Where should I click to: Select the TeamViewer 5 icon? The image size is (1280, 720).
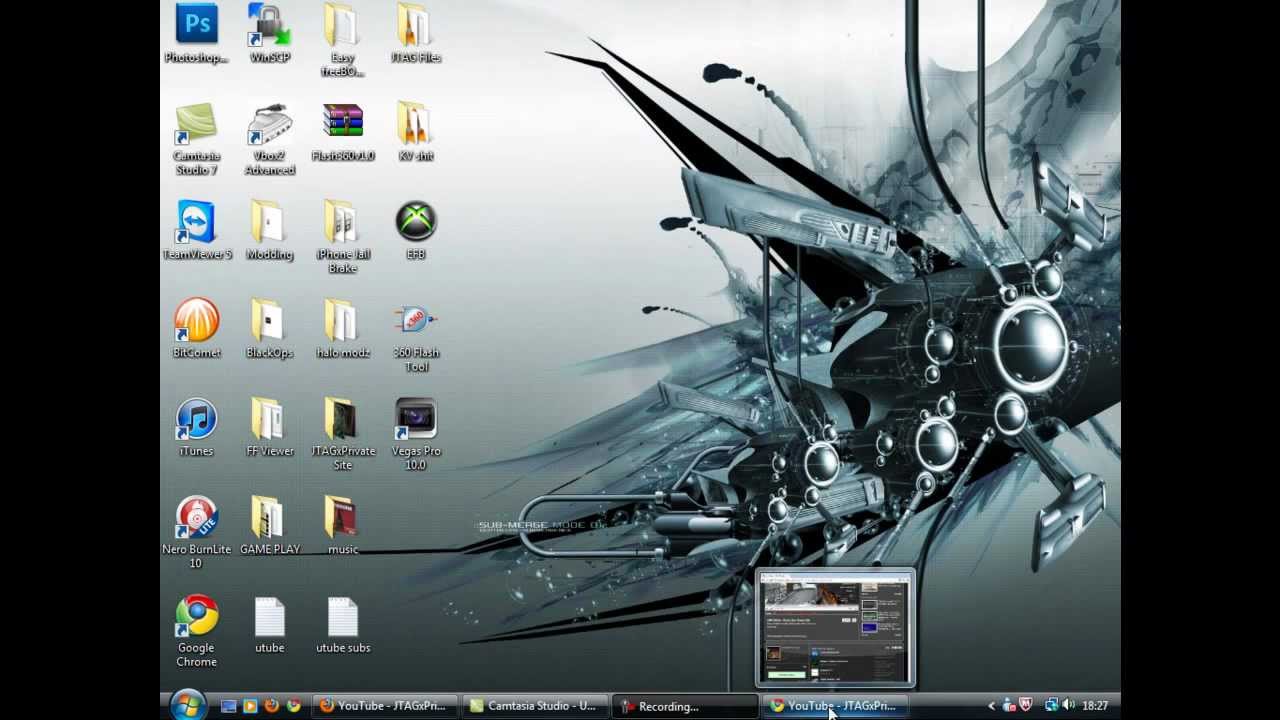(x=197, y=231)
